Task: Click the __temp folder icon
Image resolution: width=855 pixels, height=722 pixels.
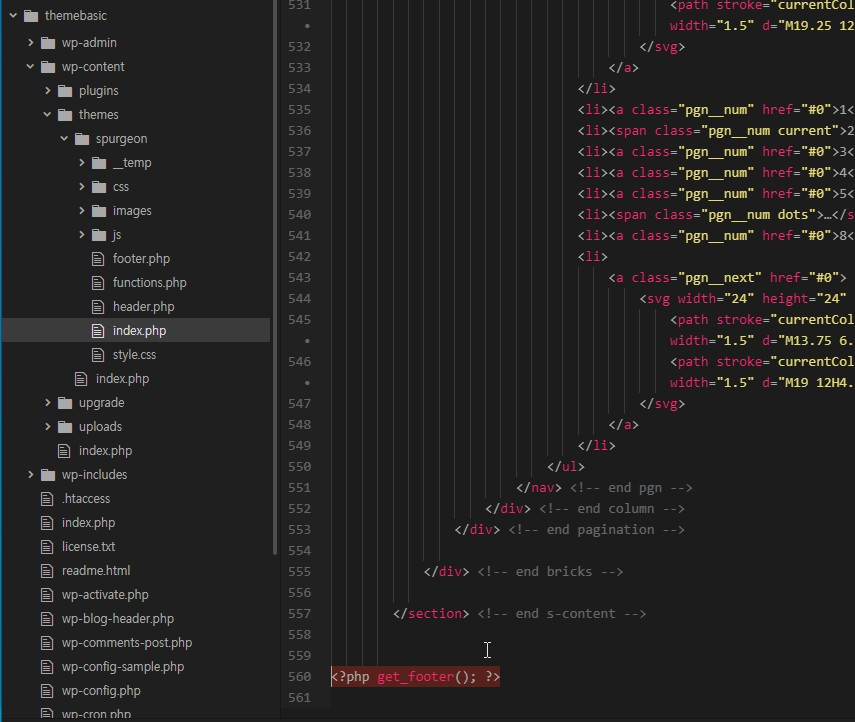Action: [x=99, y=163]
